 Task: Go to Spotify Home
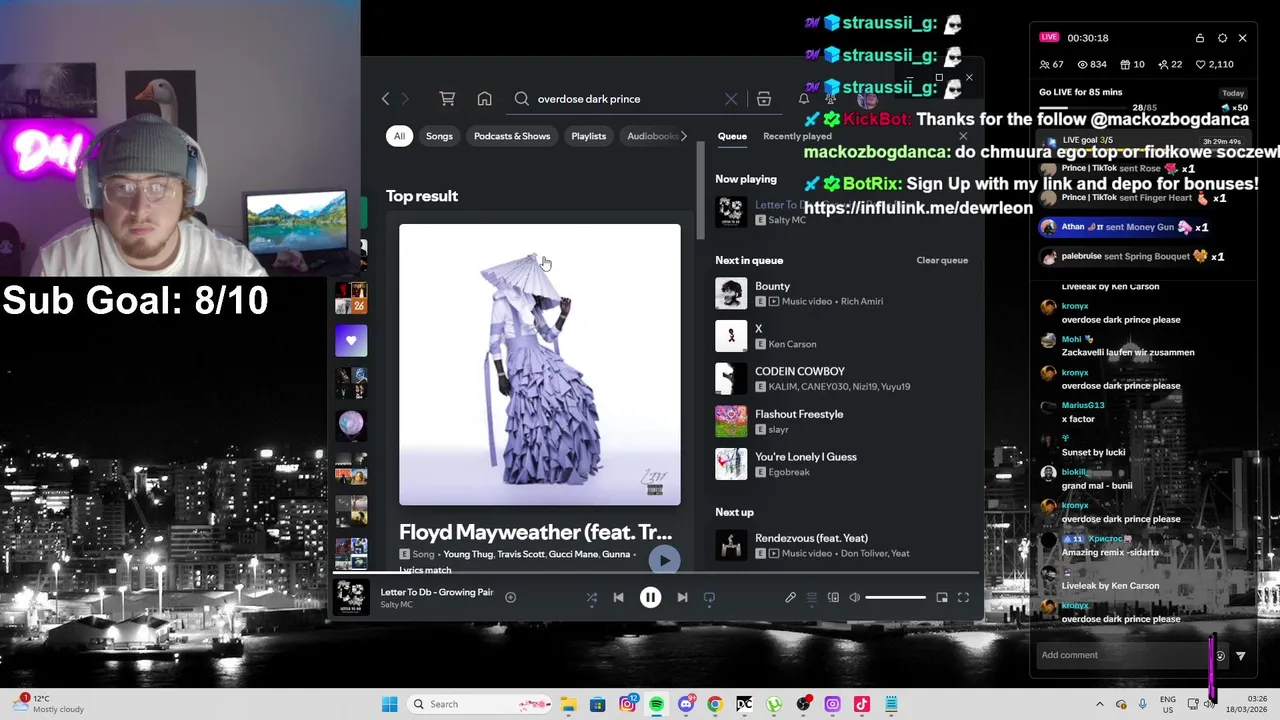[x=484, y=99]
